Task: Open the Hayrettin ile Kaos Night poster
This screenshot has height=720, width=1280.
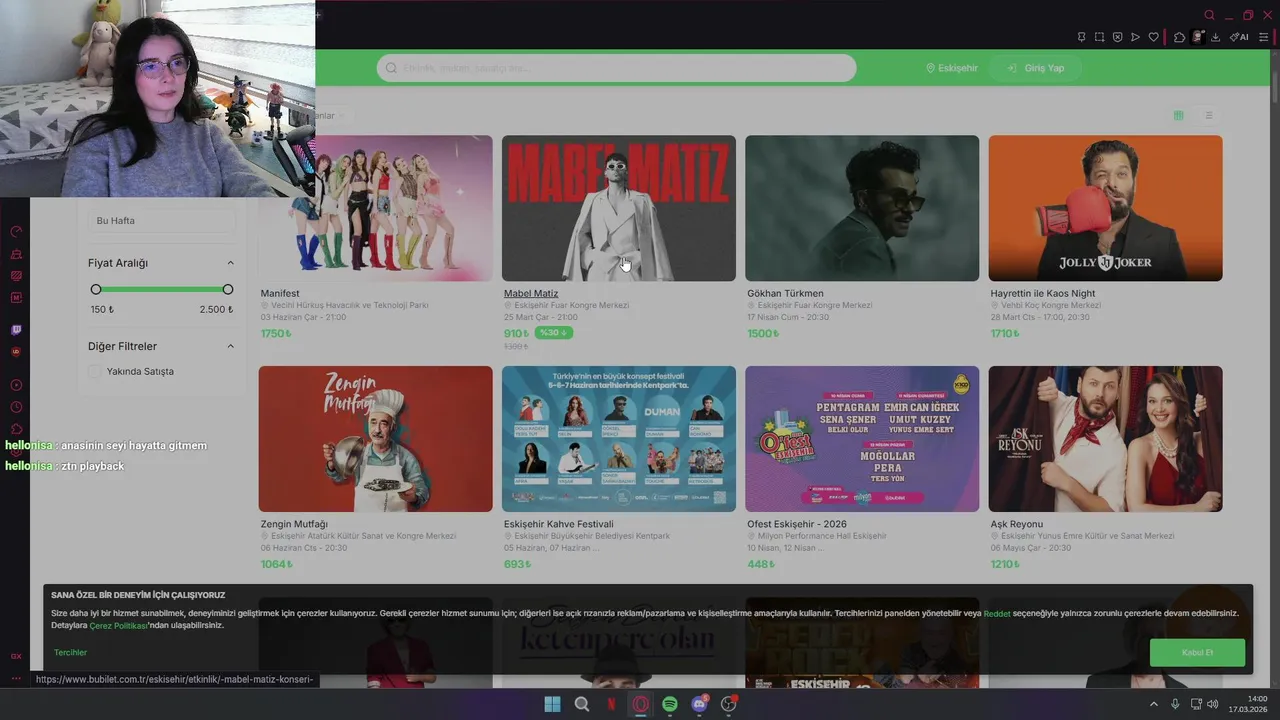Action: coord(1105,208)
